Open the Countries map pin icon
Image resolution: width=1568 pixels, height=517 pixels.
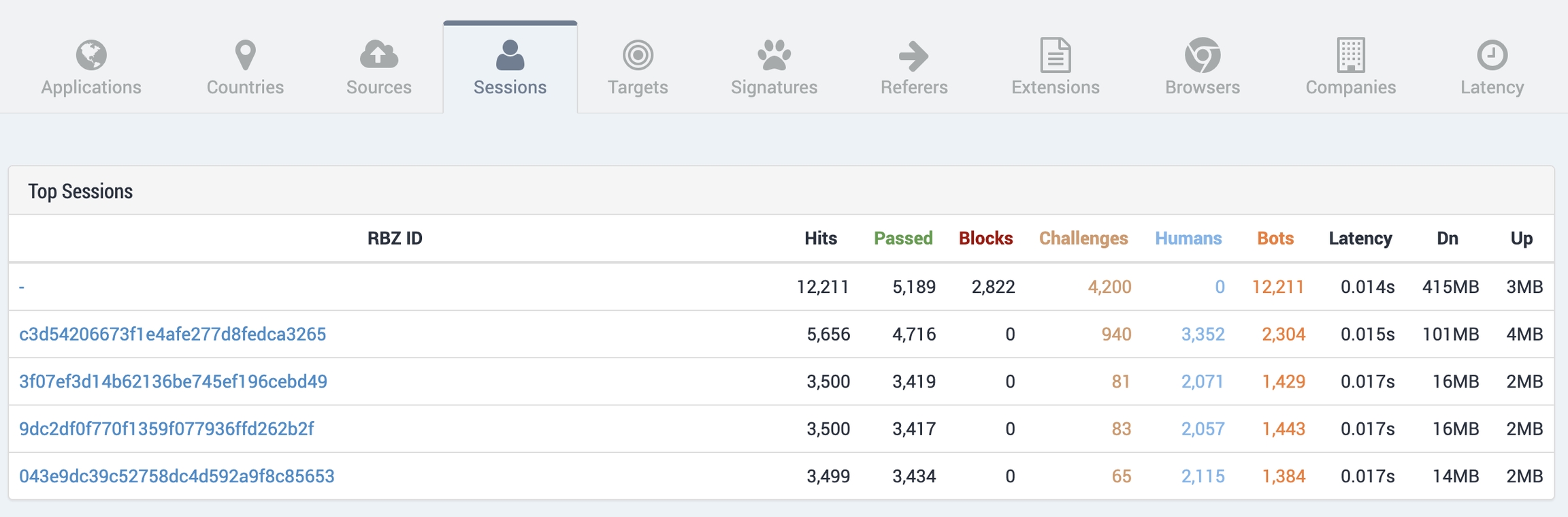[x=245, y=55]
